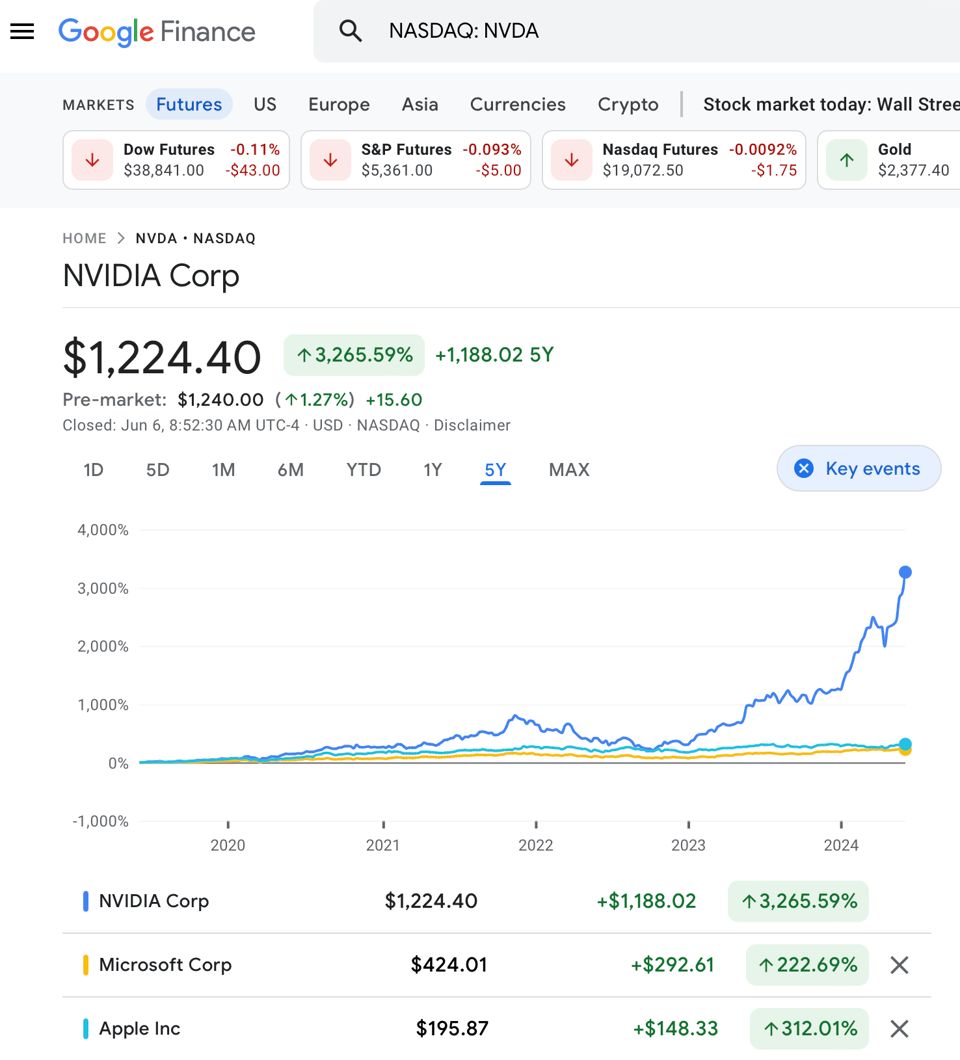Open the Gold price card
Screen dimensions: 960x1060
[888, 160]
